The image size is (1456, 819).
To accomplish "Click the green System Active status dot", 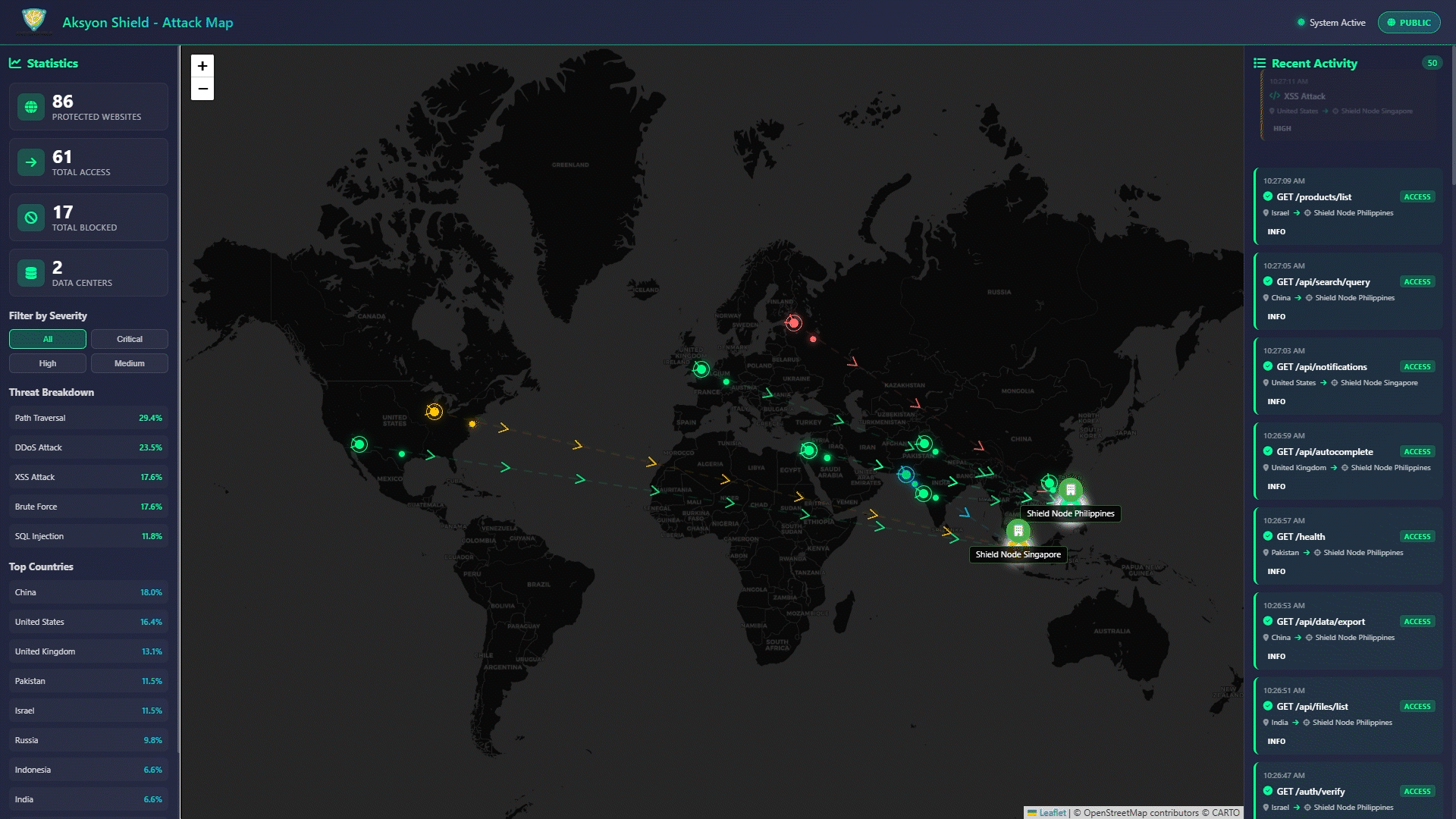I will point(1301,23).
